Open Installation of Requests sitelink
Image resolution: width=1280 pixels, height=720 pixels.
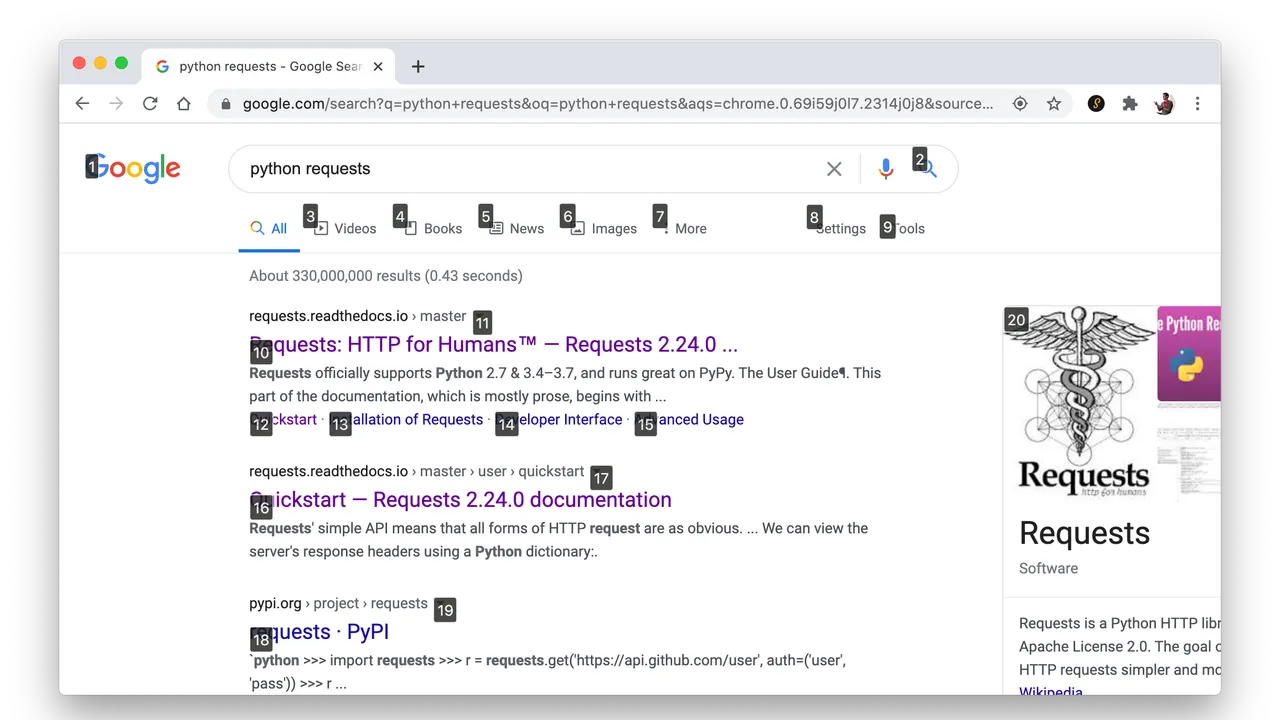(x=406, y=420)
